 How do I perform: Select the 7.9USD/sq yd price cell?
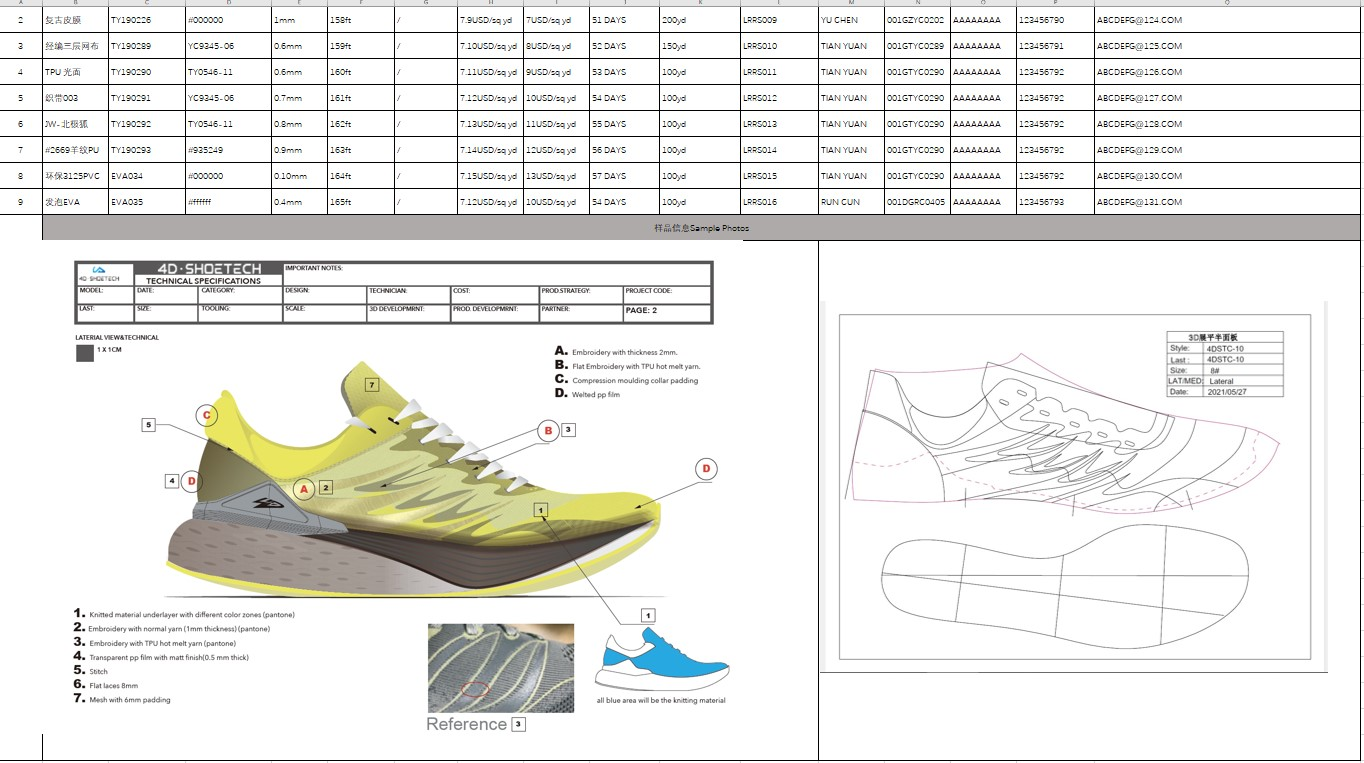point(490,20)
